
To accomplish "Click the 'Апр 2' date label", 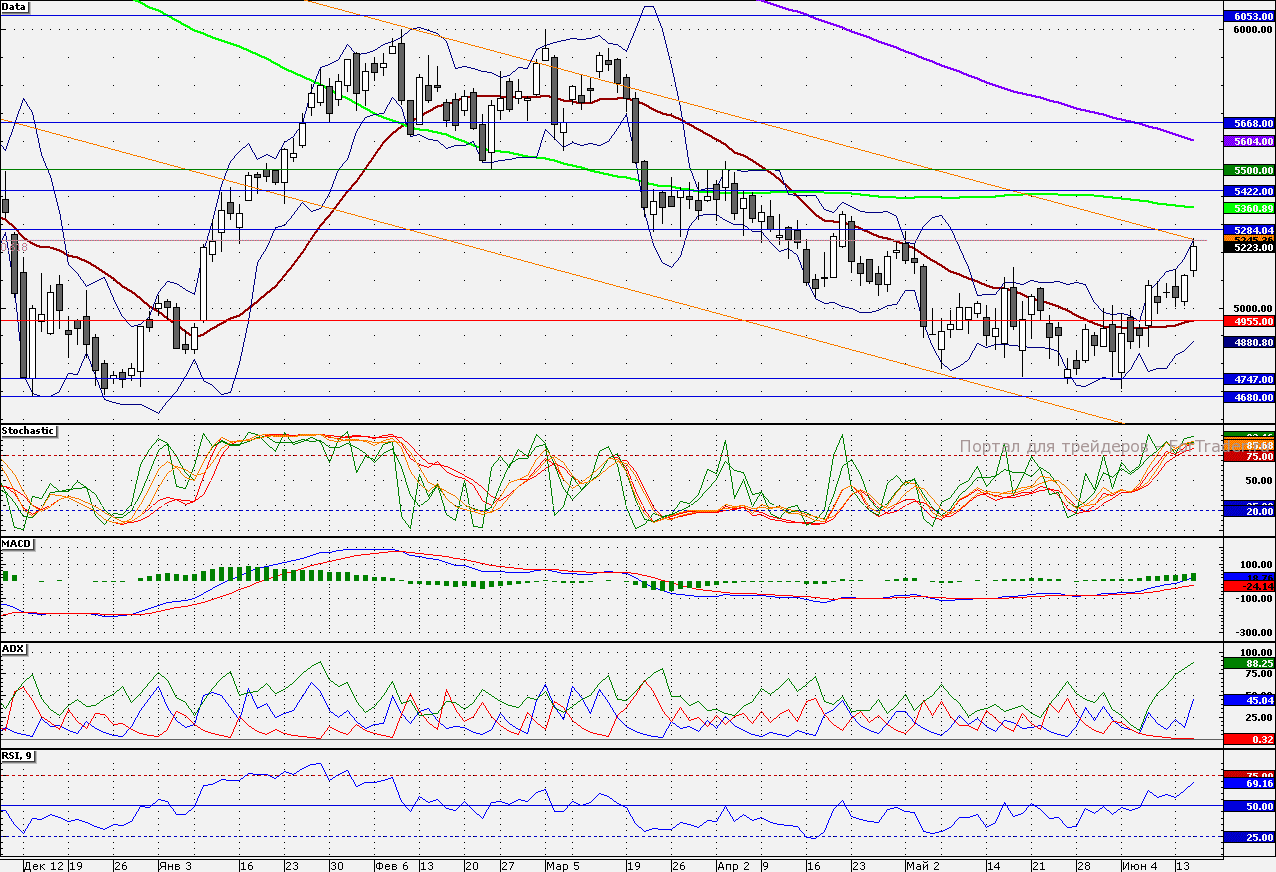I will (733, 865).
